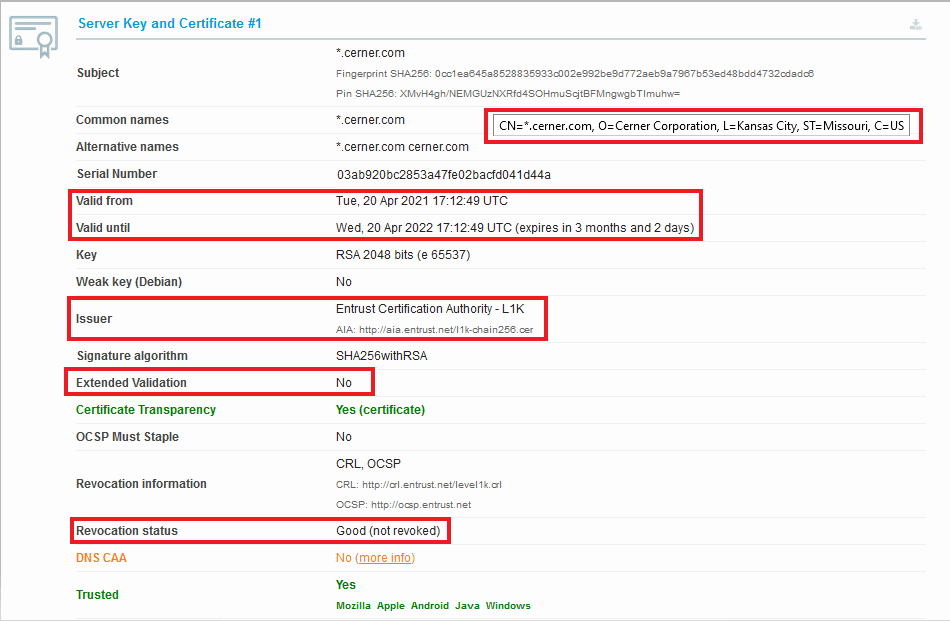Click the OCSP Must Staple label
Screen dimensions: 950x621
127,437
